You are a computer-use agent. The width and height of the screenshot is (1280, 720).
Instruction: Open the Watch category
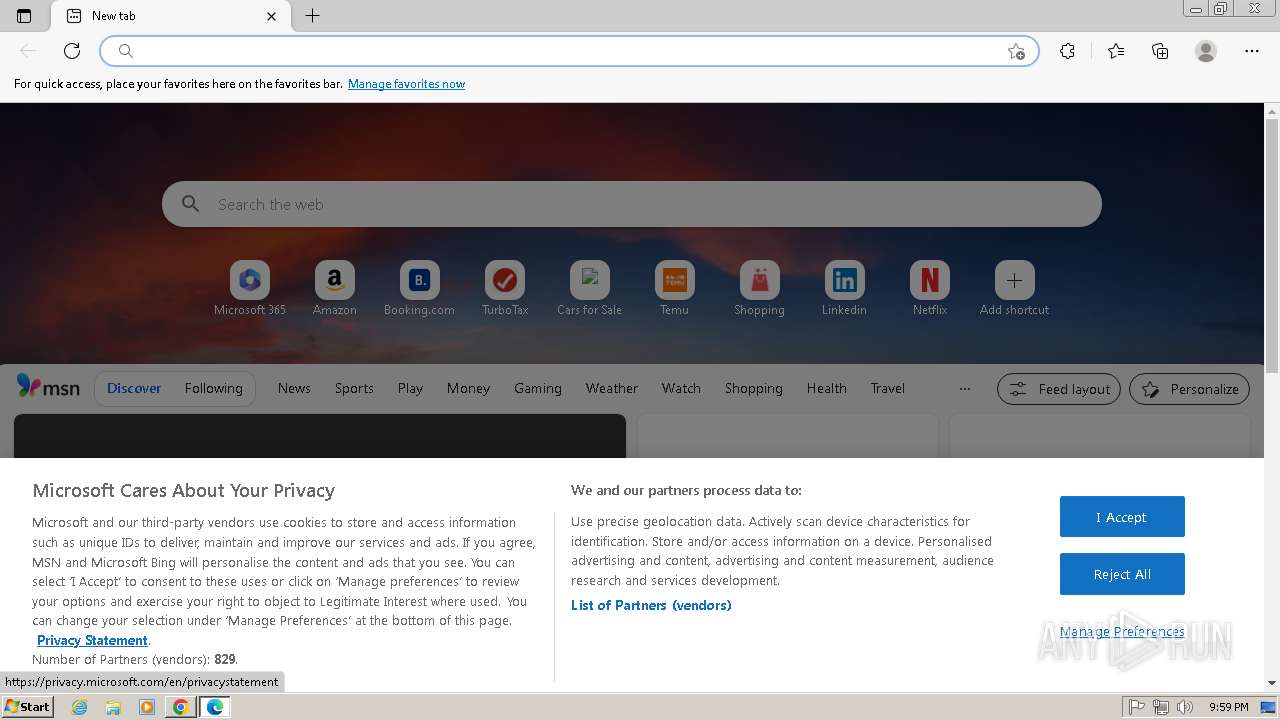point(681,388)
